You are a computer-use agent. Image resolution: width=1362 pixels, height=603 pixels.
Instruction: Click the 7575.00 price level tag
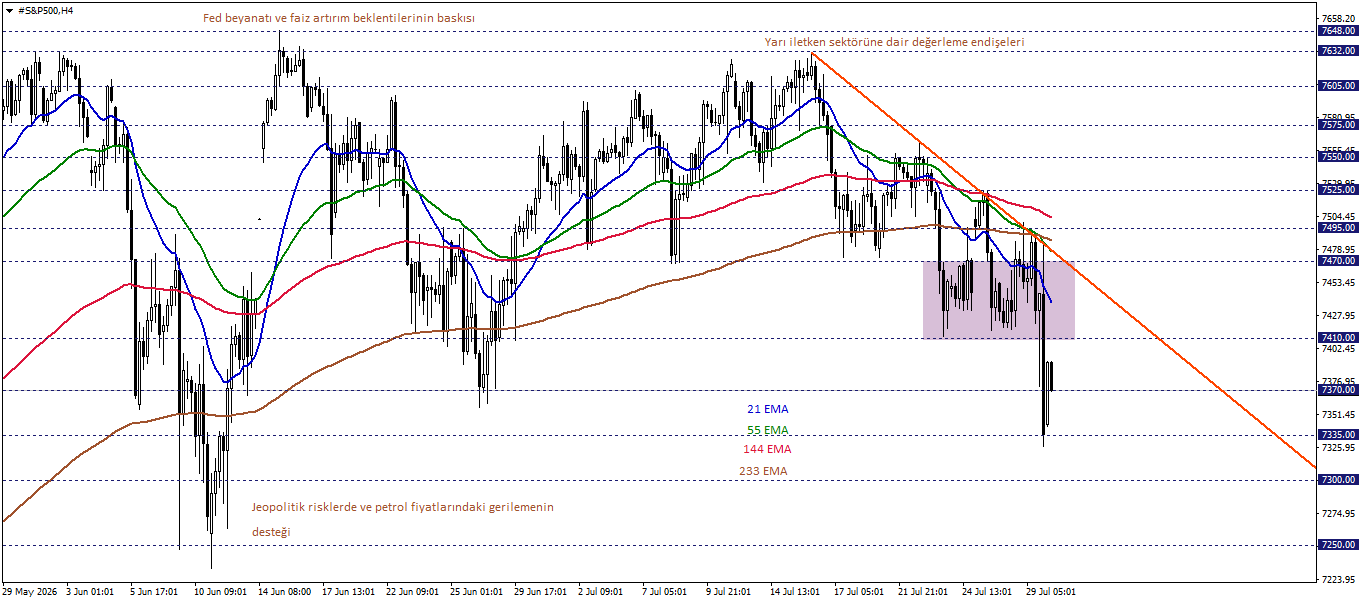tap(1338, 125)
